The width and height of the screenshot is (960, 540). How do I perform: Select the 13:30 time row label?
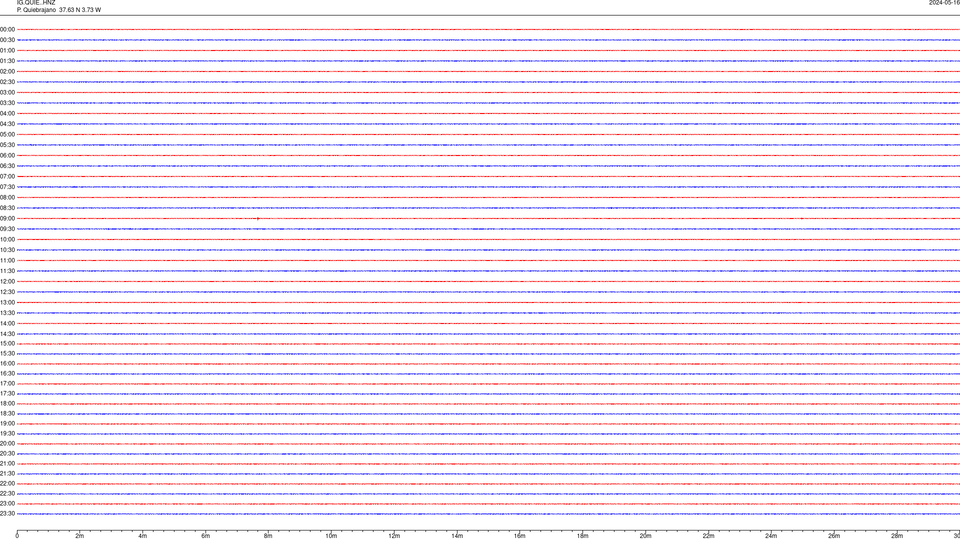click(7, 313)
